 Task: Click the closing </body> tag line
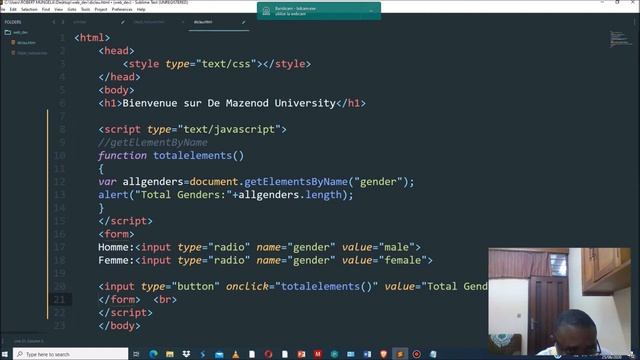click(x=119, y=326)
